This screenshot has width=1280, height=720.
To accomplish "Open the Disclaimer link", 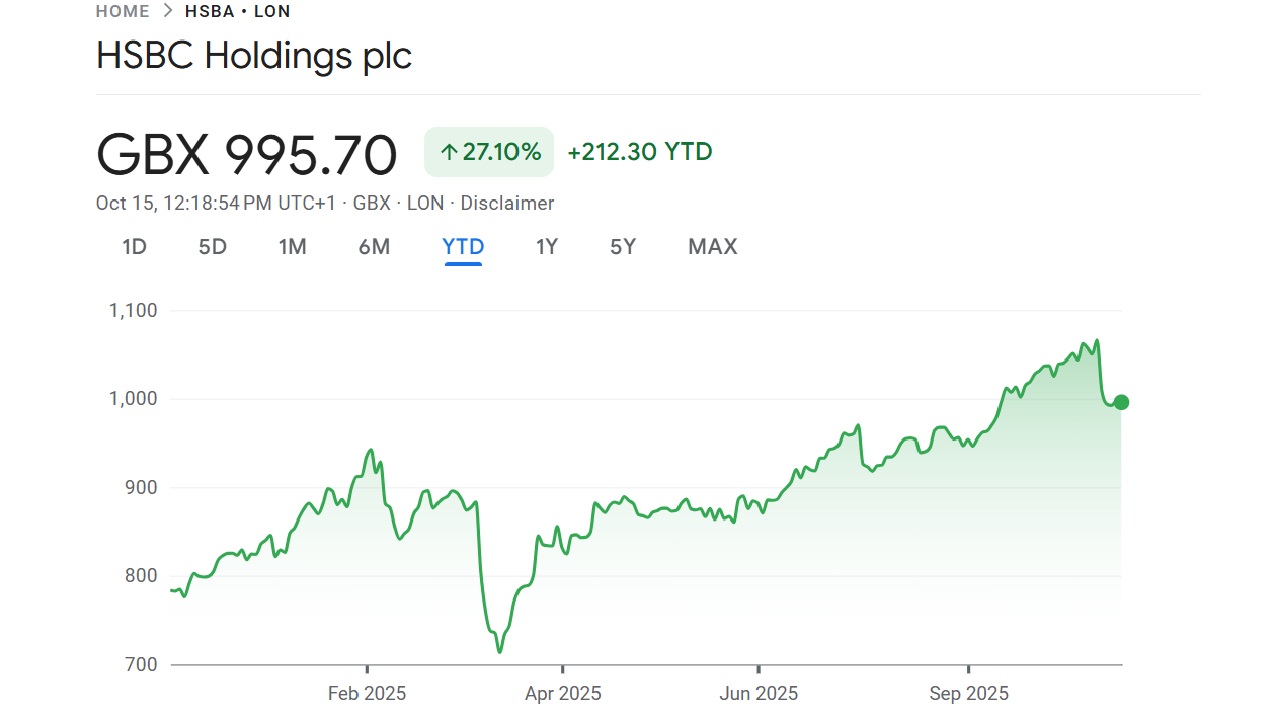I will pos(507,203).
